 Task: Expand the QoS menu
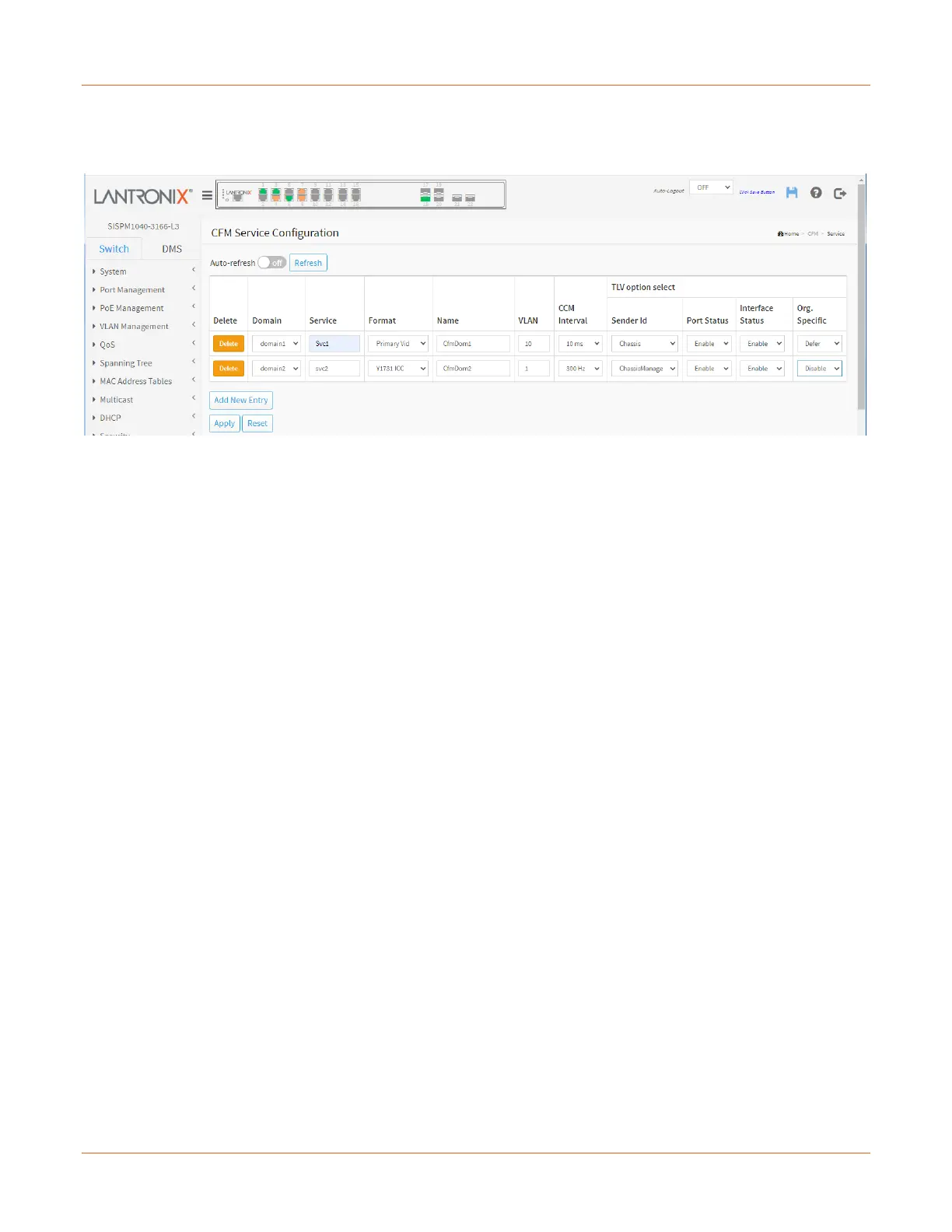[143, 345]
